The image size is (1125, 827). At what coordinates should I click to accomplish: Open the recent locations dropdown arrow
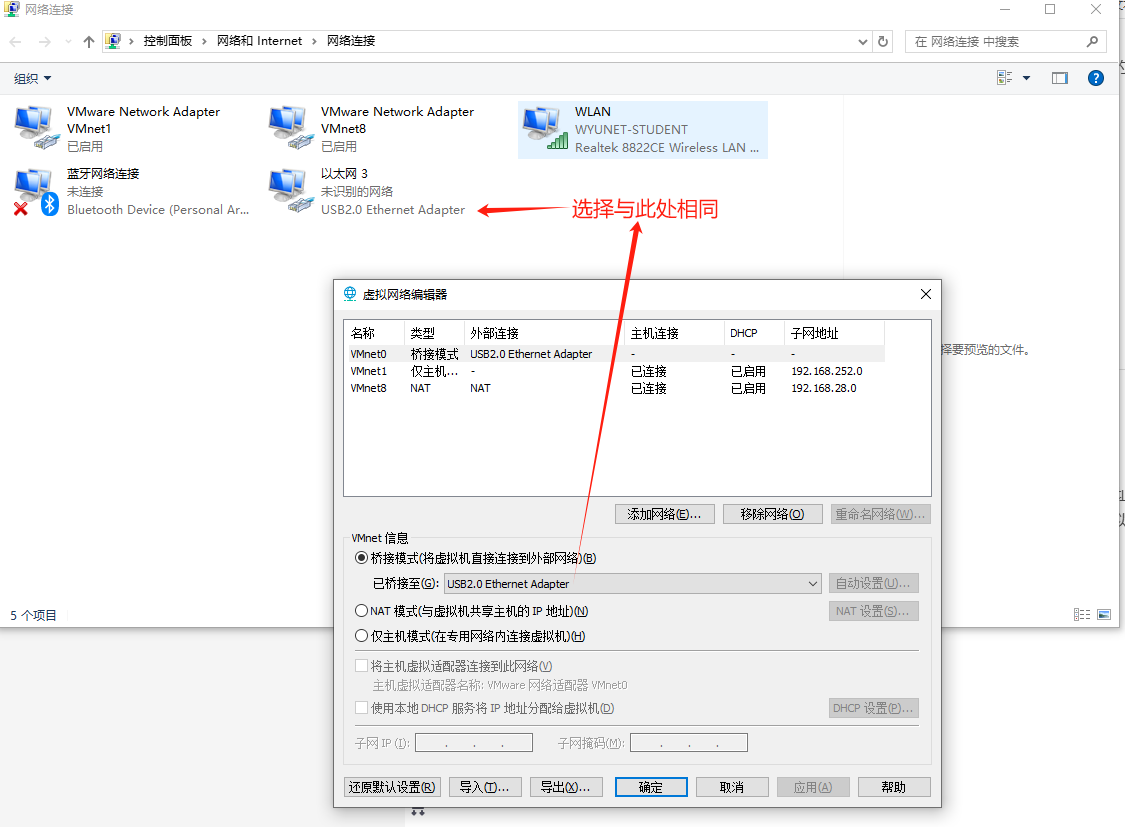point(68,42)
